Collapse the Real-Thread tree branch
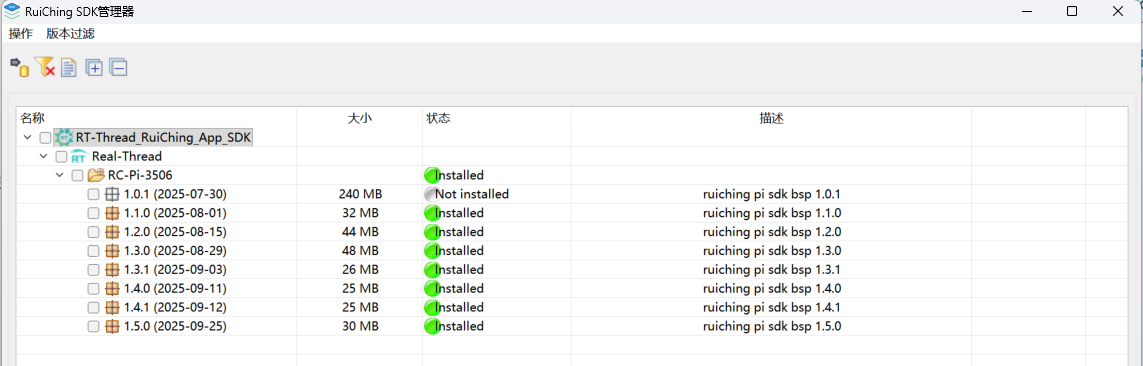 (x=44, y=156)
